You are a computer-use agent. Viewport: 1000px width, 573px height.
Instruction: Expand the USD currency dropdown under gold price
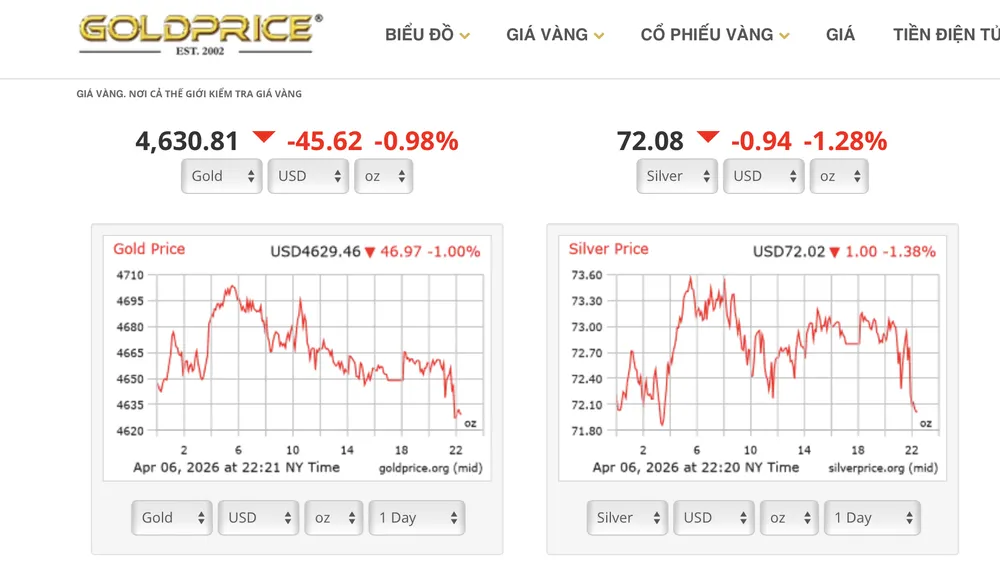point(306,176)
